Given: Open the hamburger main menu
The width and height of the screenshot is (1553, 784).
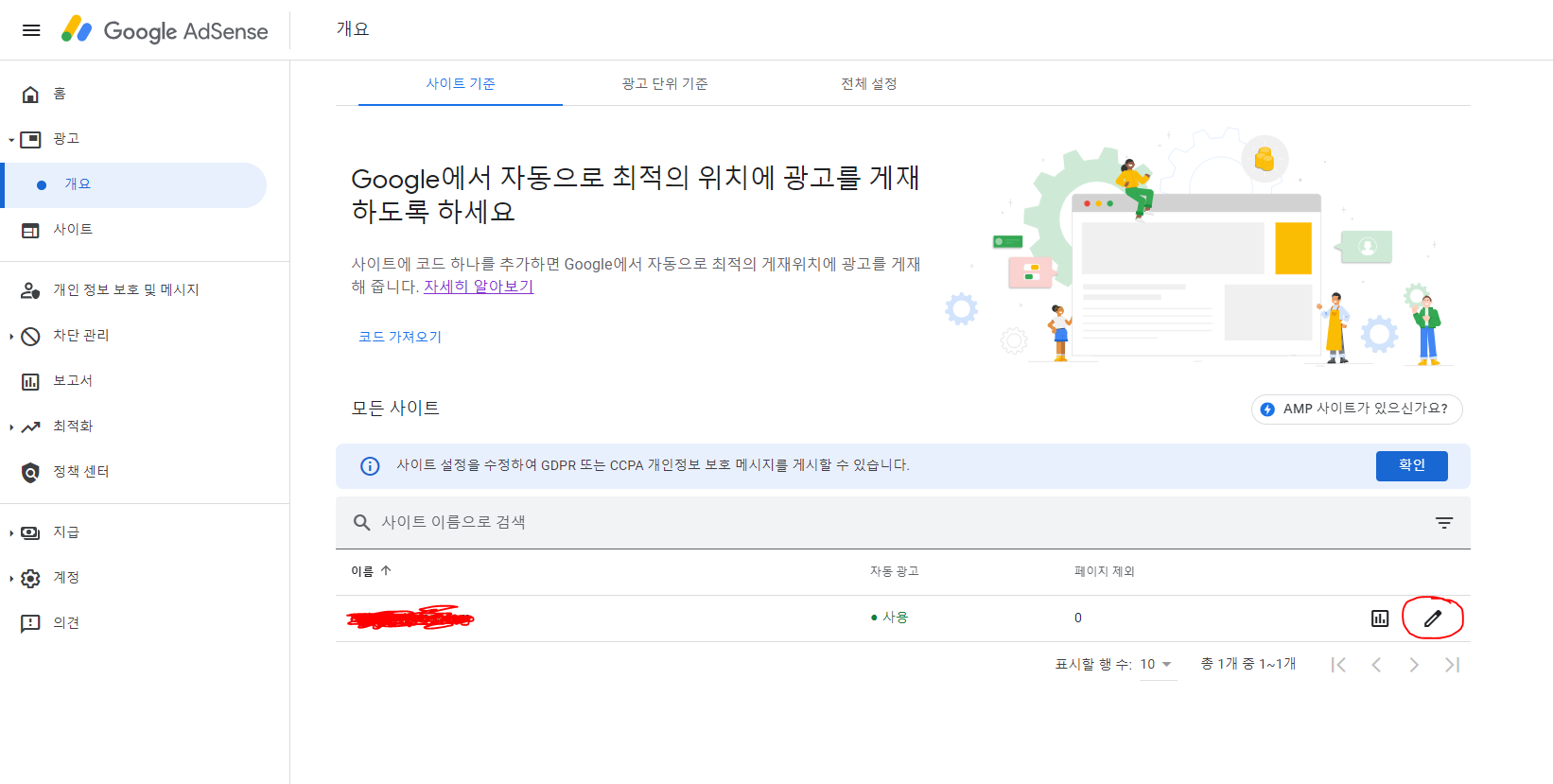Looking at the screenshot, I should [31, 30].
